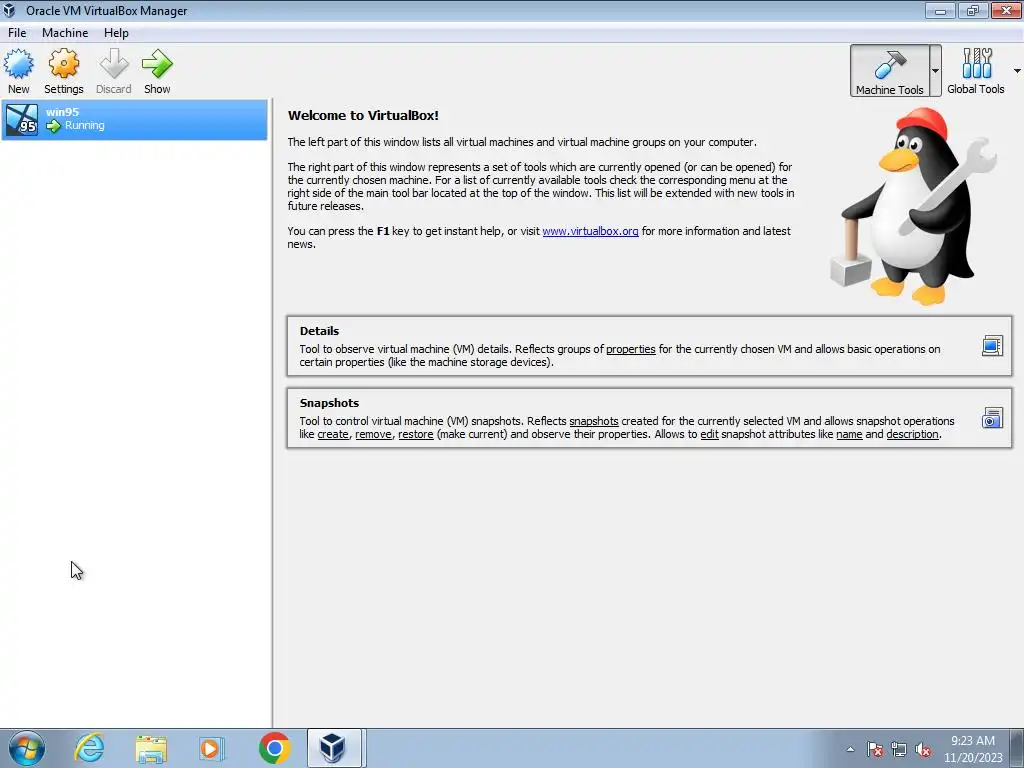Launch Internet Explorer from the taskbar

pos(89,748)
